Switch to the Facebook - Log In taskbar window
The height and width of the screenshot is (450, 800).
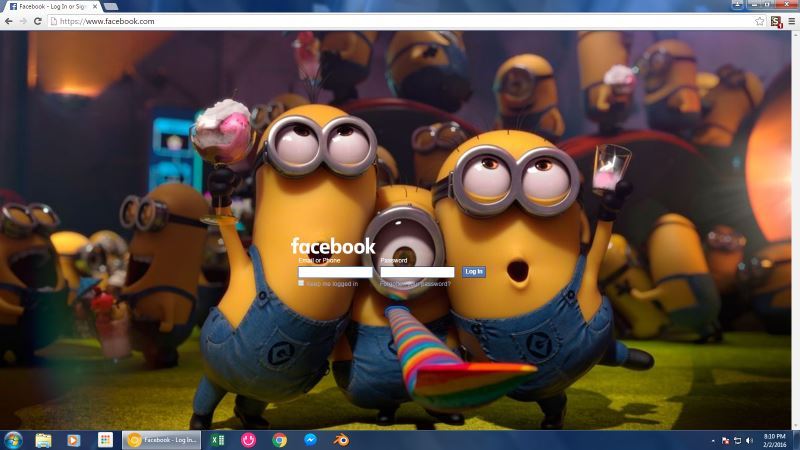click(162, 440)
